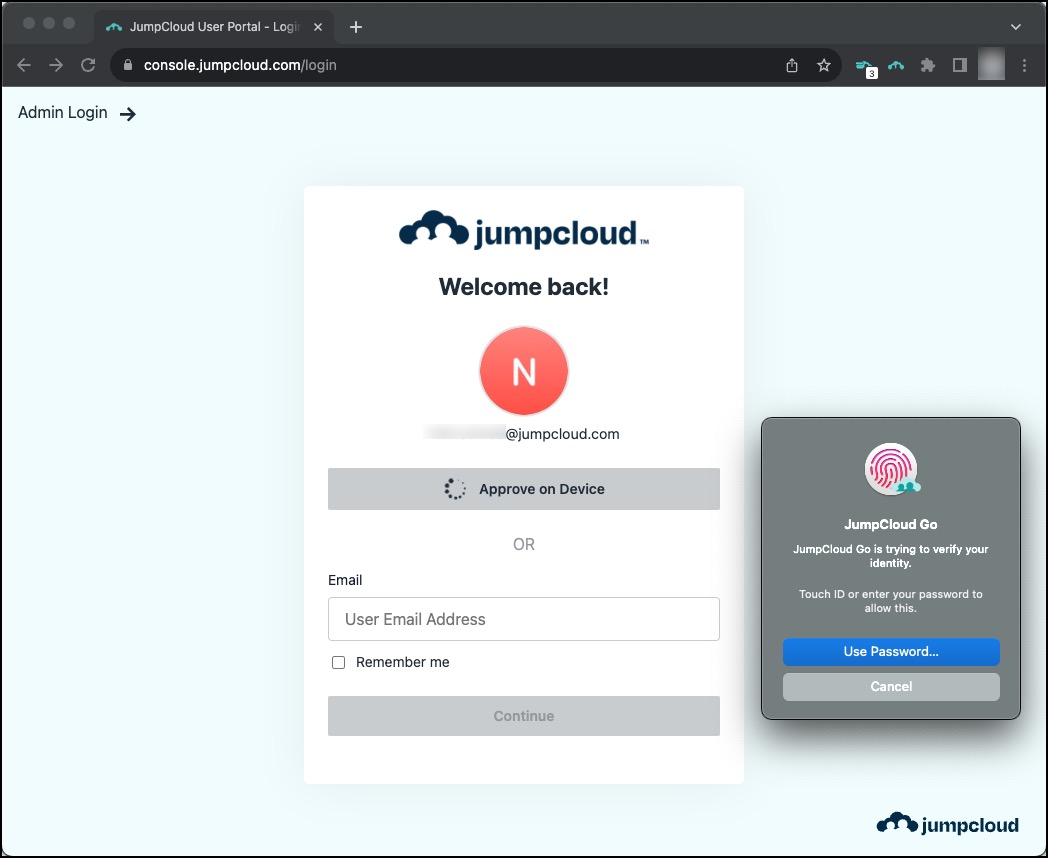The height and width of the screenshot is (858, 1048).
Task: Click the square extension icon in the toolbar
Action: 959,65
